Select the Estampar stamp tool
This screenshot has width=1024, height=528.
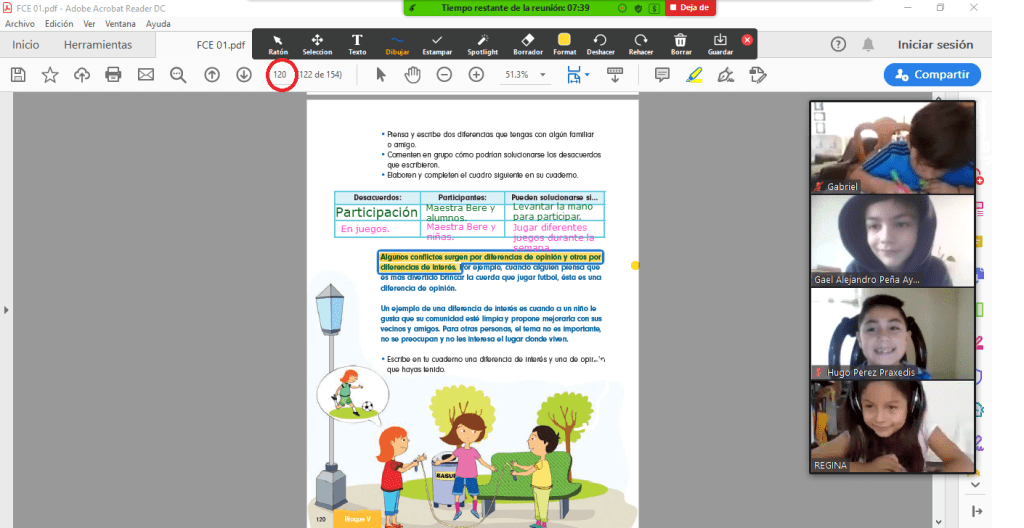(437, 43)
